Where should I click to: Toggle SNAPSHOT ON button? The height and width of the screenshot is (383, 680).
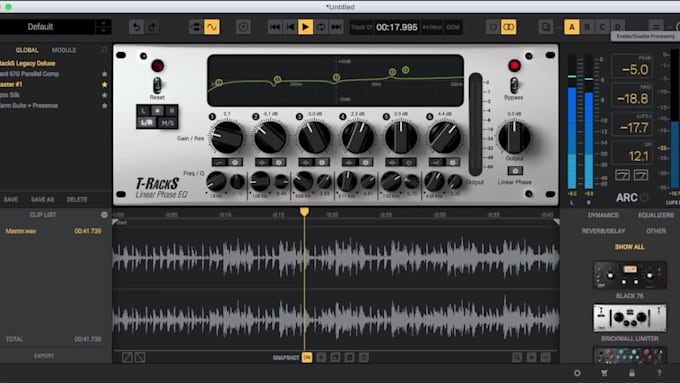pos(307,357)
